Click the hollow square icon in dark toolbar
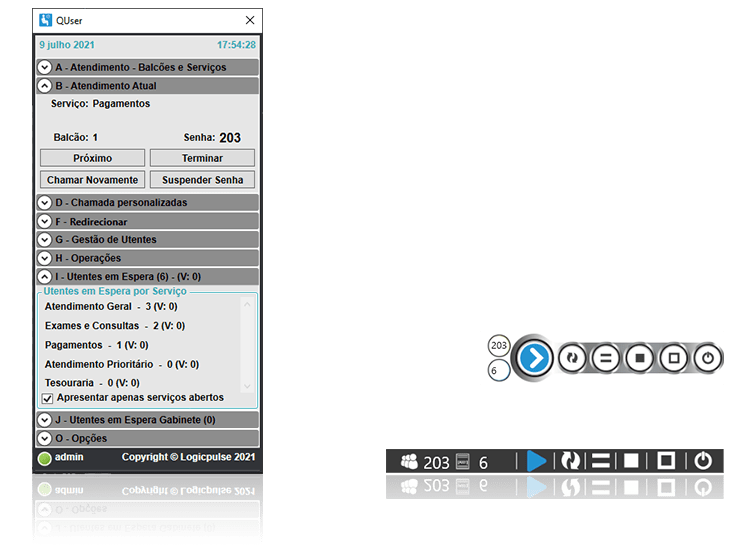The height and width of the screenshot is (550, 756). tap(667, 461)
